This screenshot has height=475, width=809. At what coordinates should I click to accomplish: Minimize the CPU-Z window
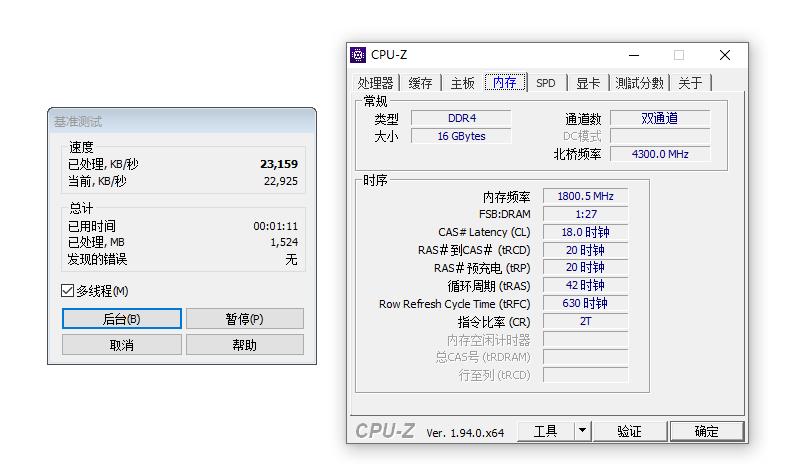click(634, 55)
